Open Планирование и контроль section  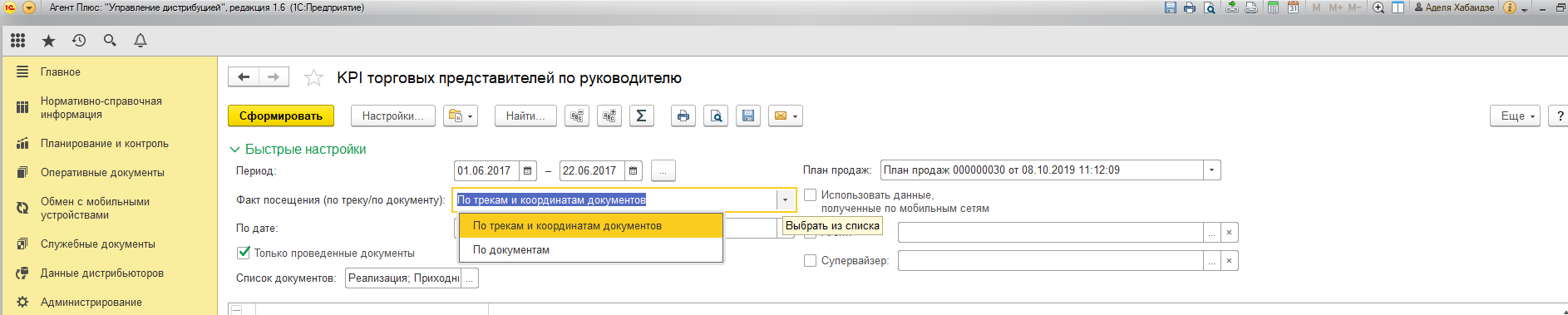tap(108, 143)
